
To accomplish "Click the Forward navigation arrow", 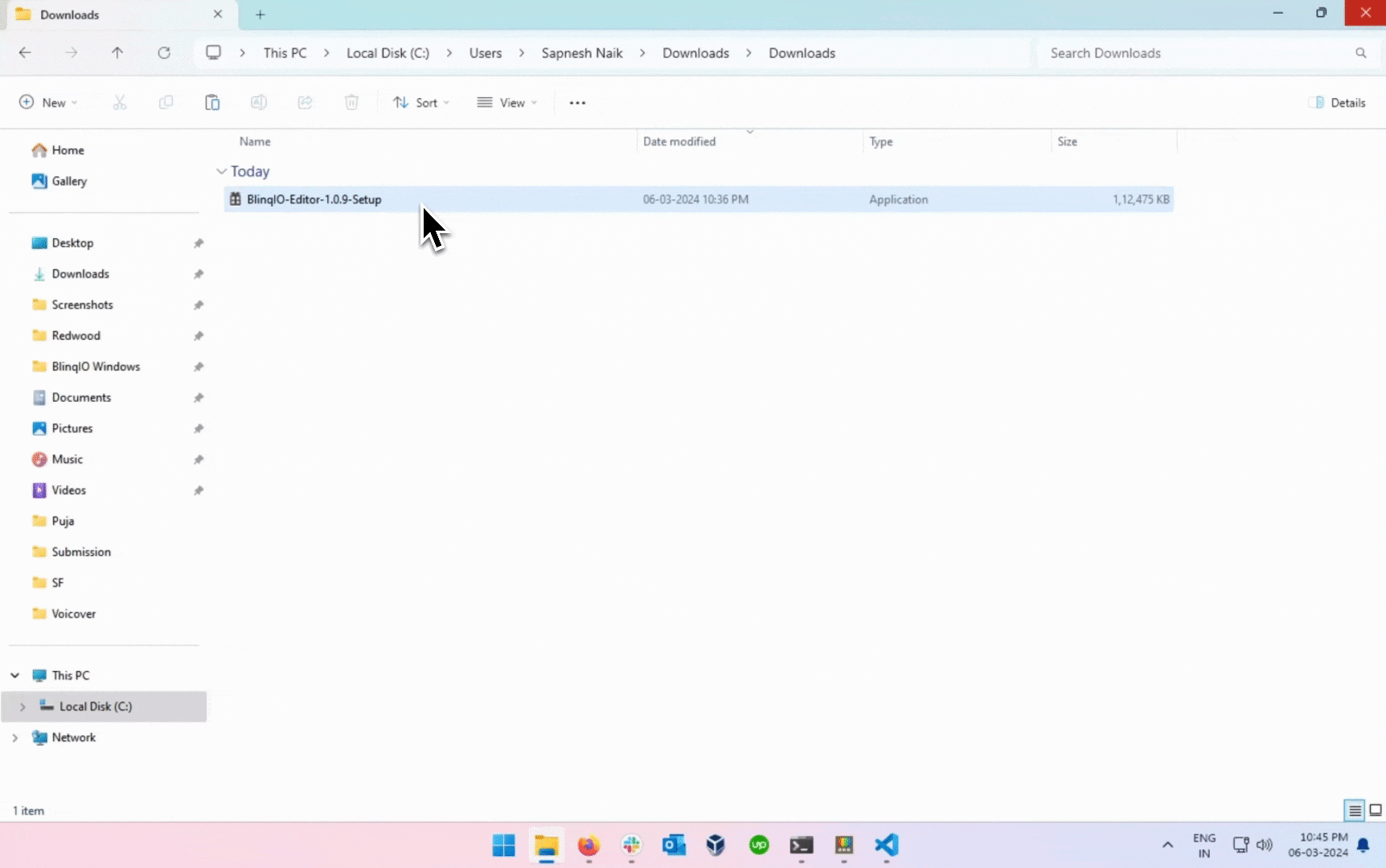I will coord(72,53).
